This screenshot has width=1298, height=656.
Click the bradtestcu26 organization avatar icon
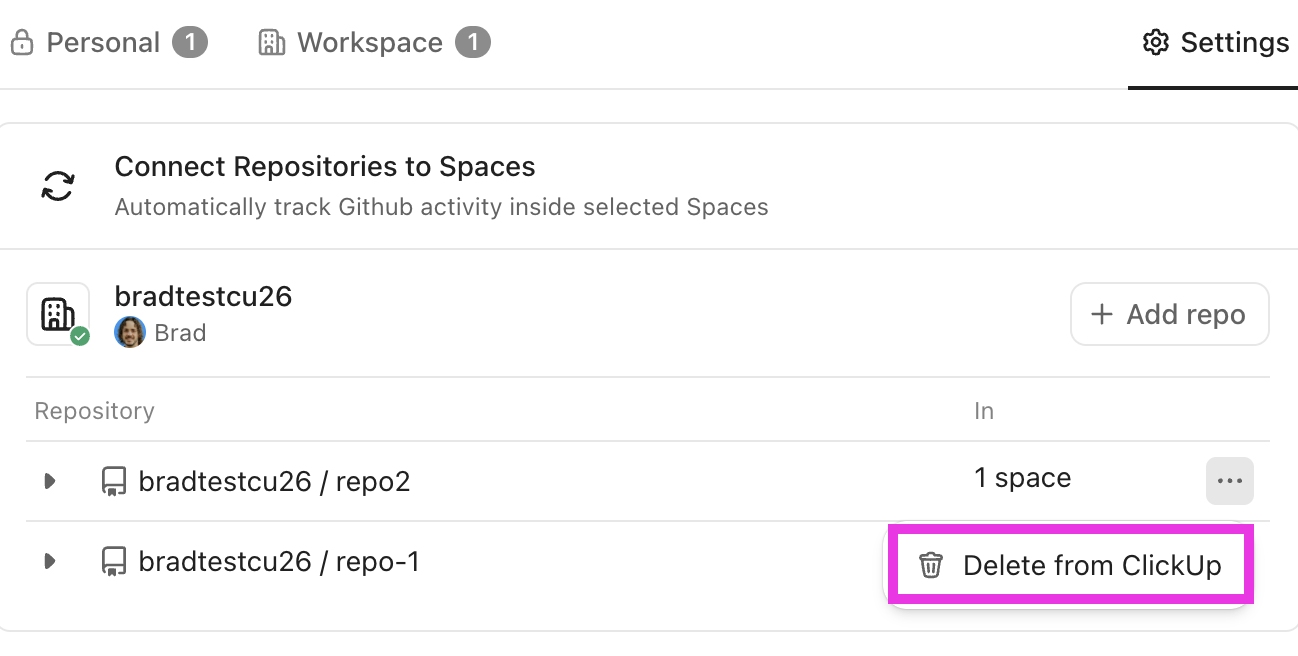pos(57,314)
